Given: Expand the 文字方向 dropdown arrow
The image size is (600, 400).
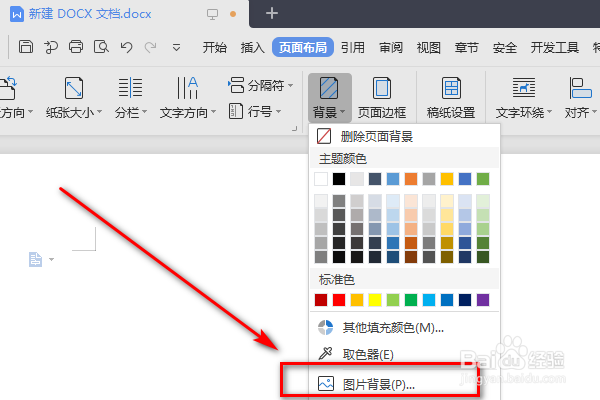Looking at the screenshot, I should tap(214, 112).
